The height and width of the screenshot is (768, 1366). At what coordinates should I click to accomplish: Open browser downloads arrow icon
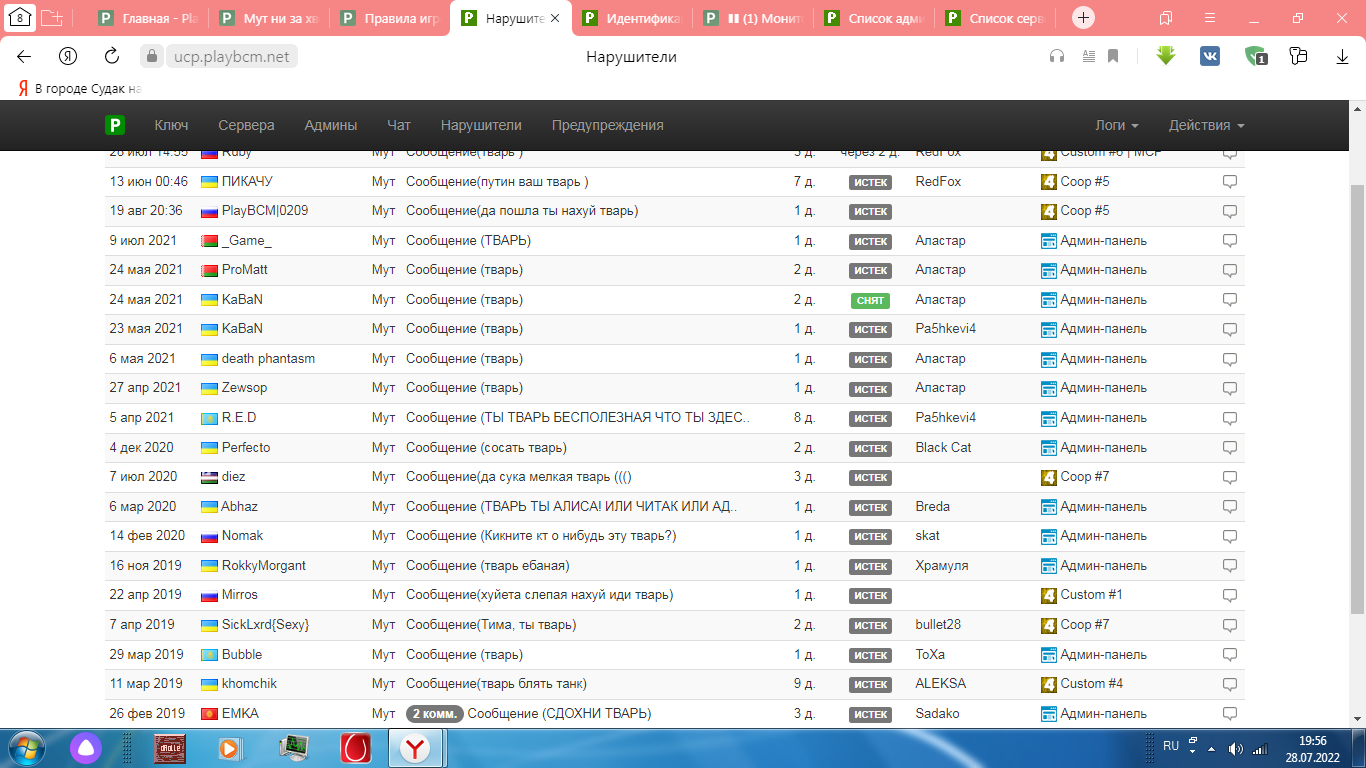click(x=1343, y=57)
